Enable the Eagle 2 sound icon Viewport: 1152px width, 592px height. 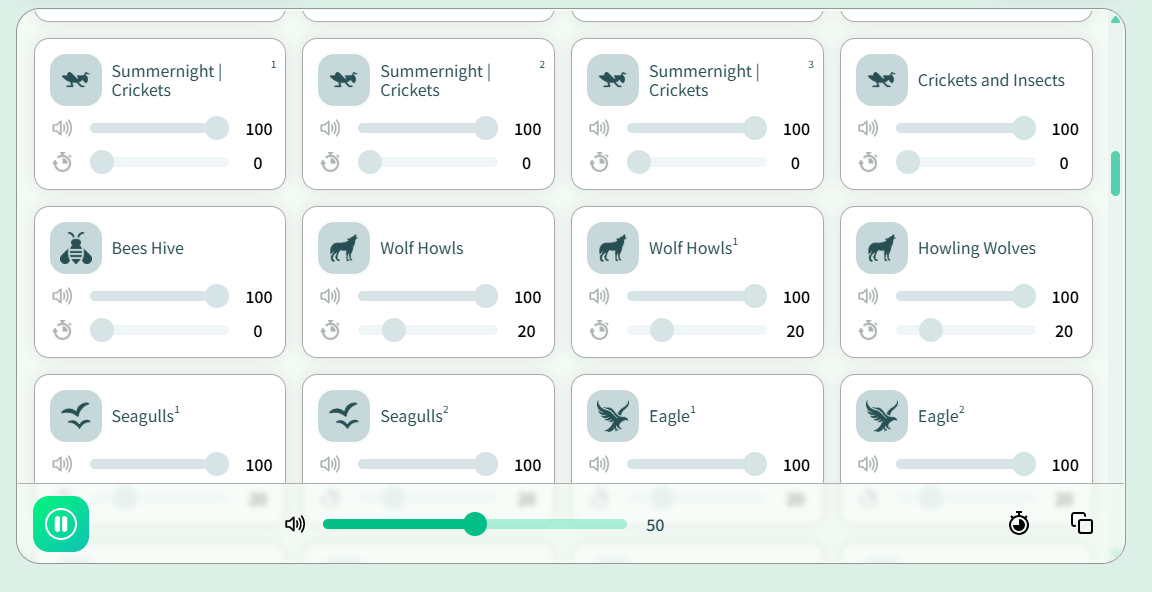(882, 416)
